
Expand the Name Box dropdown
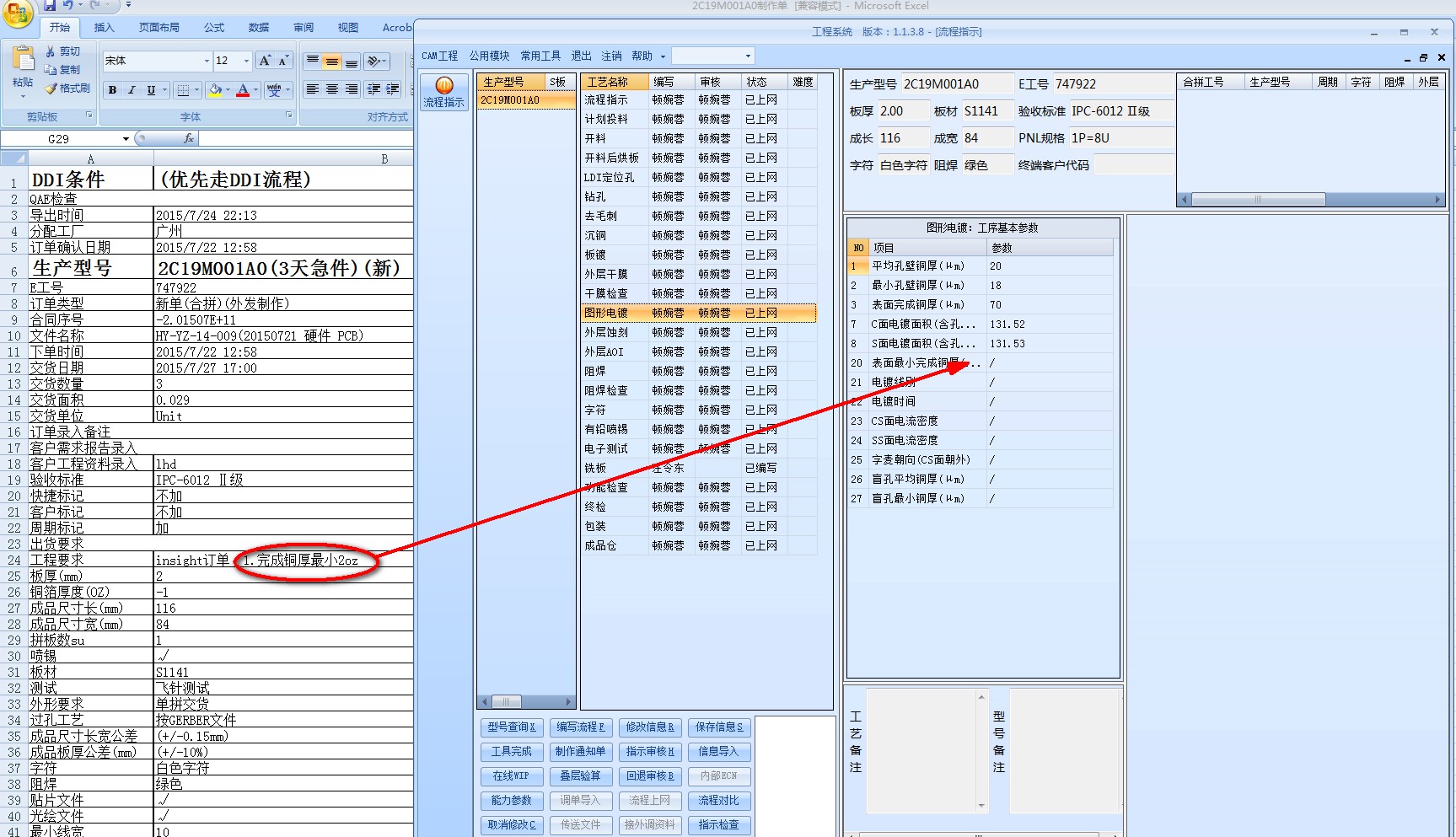126,138
